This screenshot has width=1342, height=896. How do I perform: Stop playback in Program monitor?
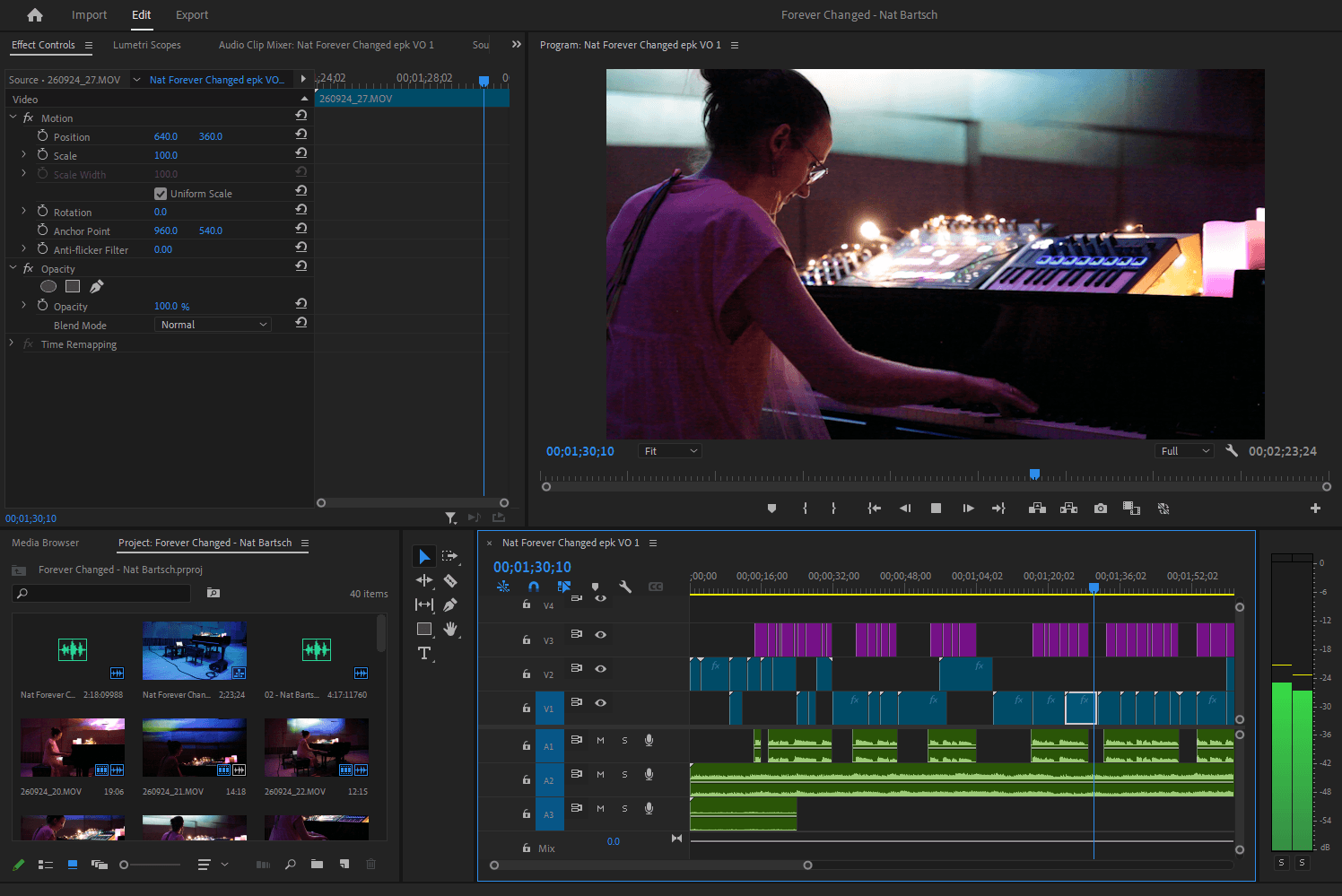pos(936,509)
